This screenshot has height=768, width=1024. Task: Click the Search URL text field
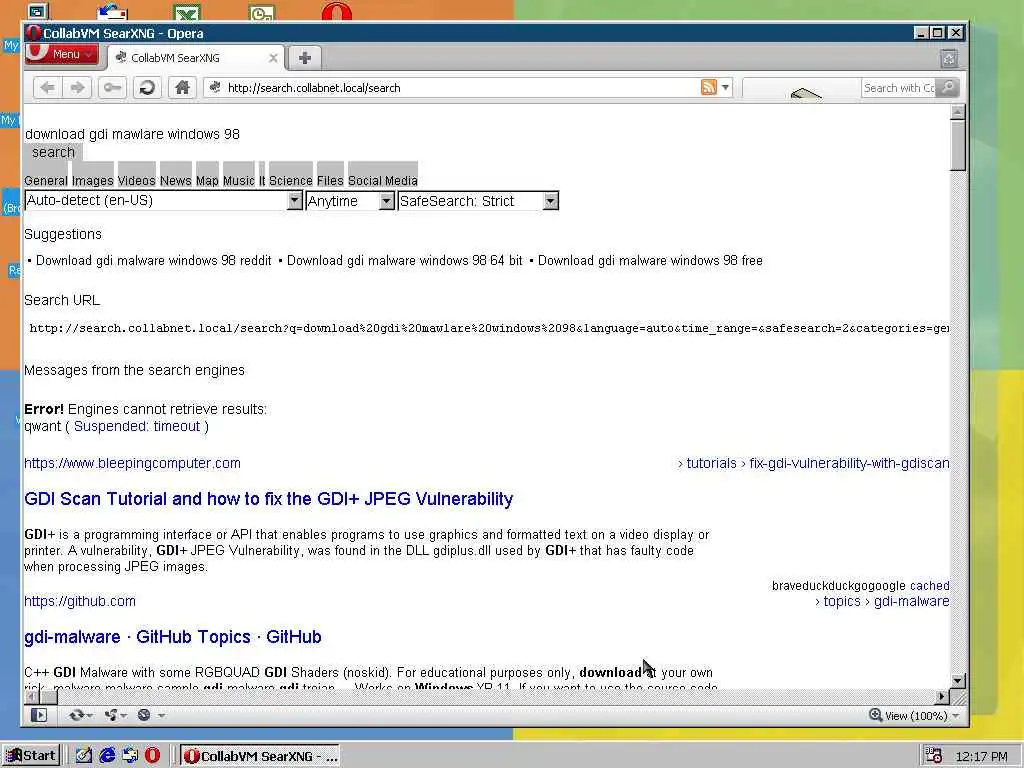[488, 328]
